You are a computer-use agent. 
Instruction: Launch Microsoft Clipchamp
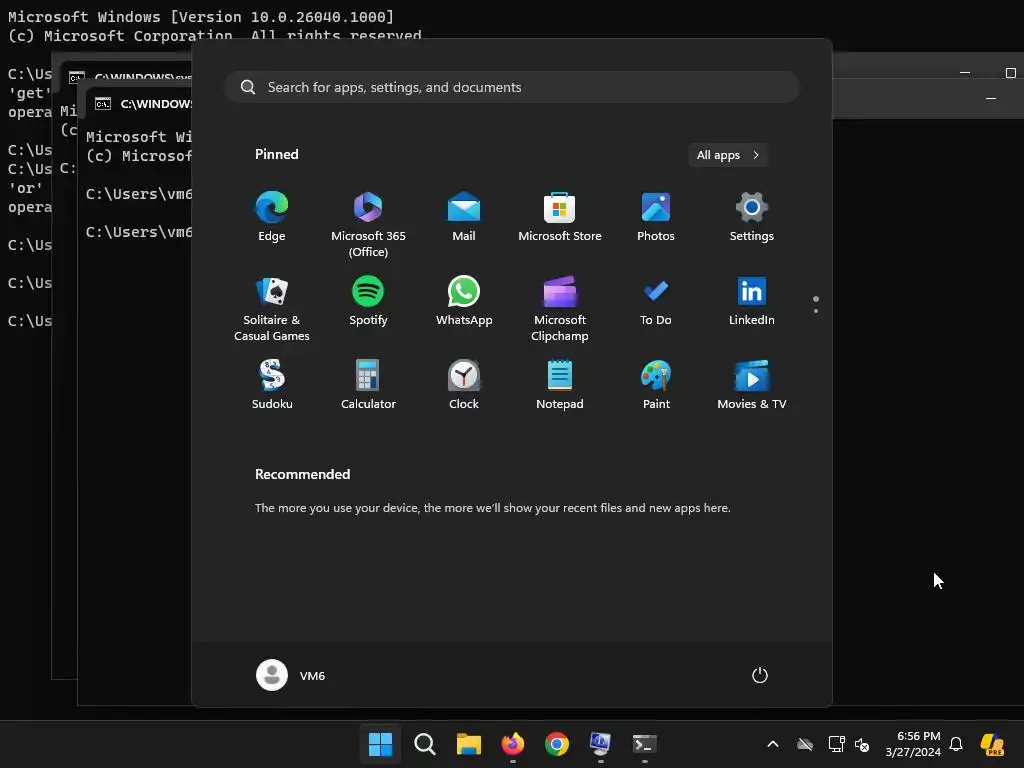coord(560,308)
